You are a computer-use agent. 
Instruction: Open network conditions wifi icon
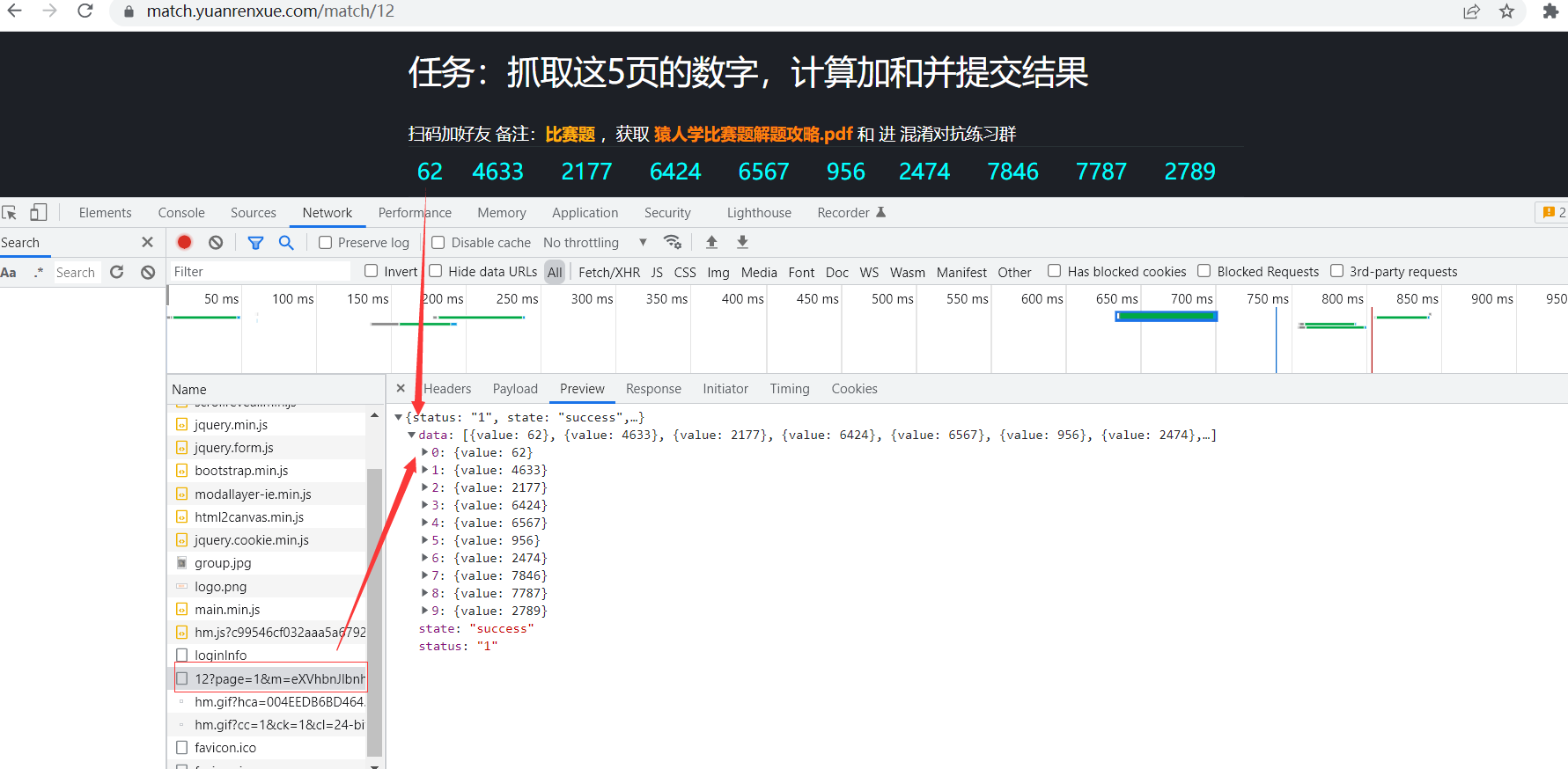pyautogui.click(x=673, y=242)
